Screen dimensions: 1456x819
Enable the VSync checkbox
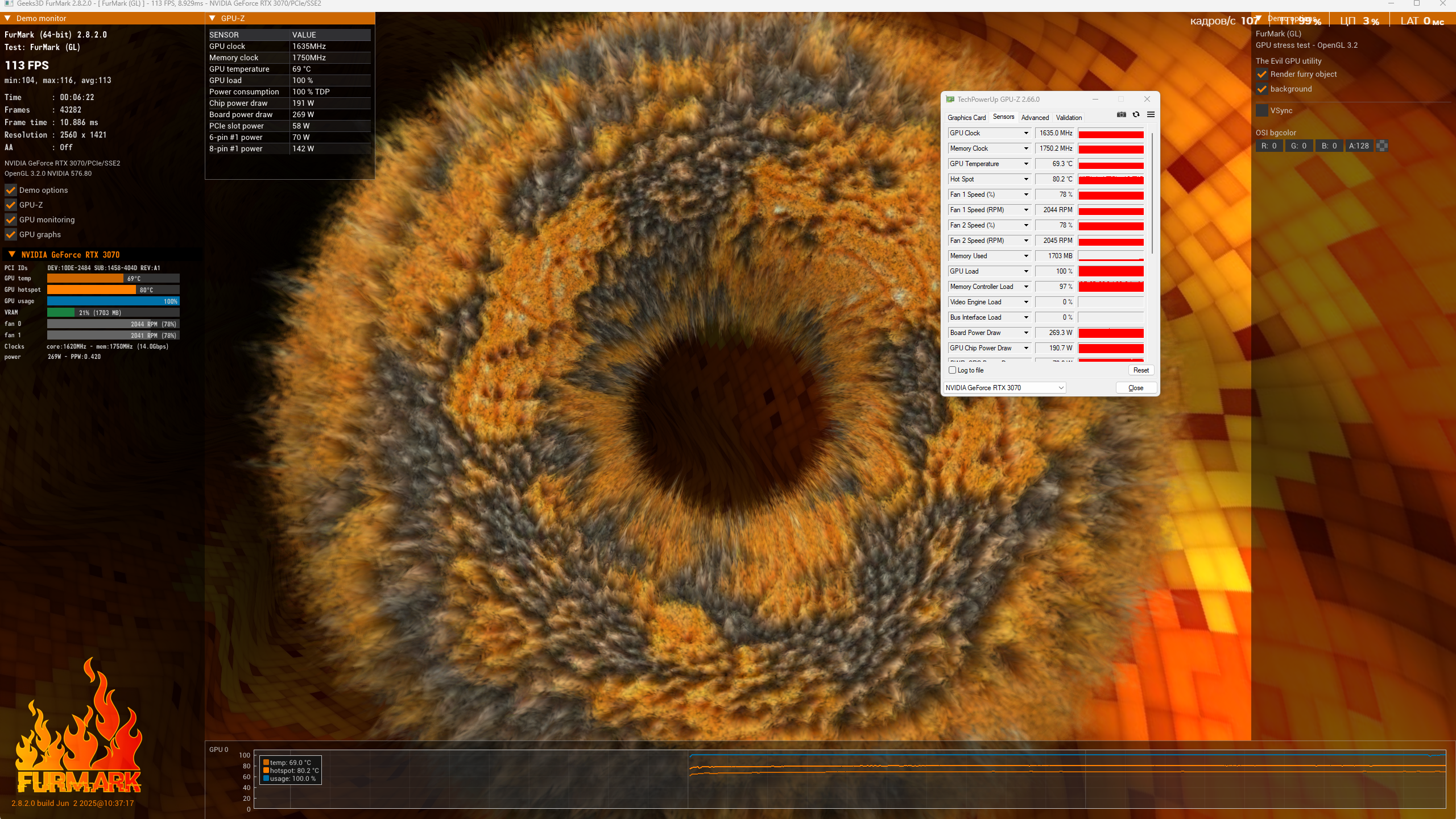tap(1261, 110)
